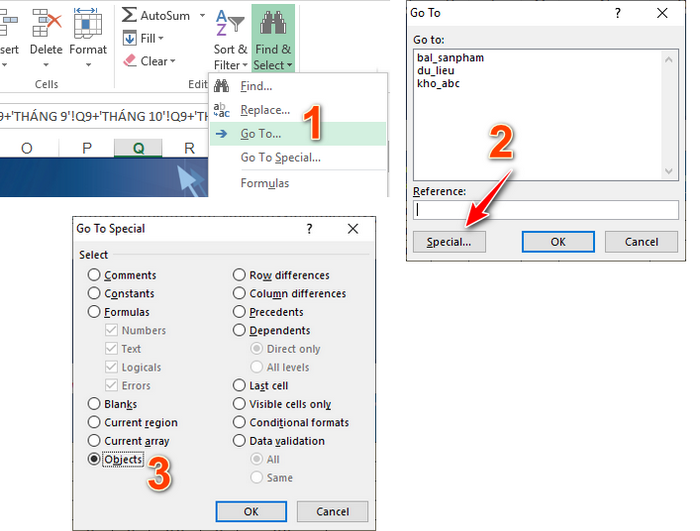Image resolution: width=700 pixels, height=531 pixels.
Task: Select column header P
Action: (x=87, y=148)
